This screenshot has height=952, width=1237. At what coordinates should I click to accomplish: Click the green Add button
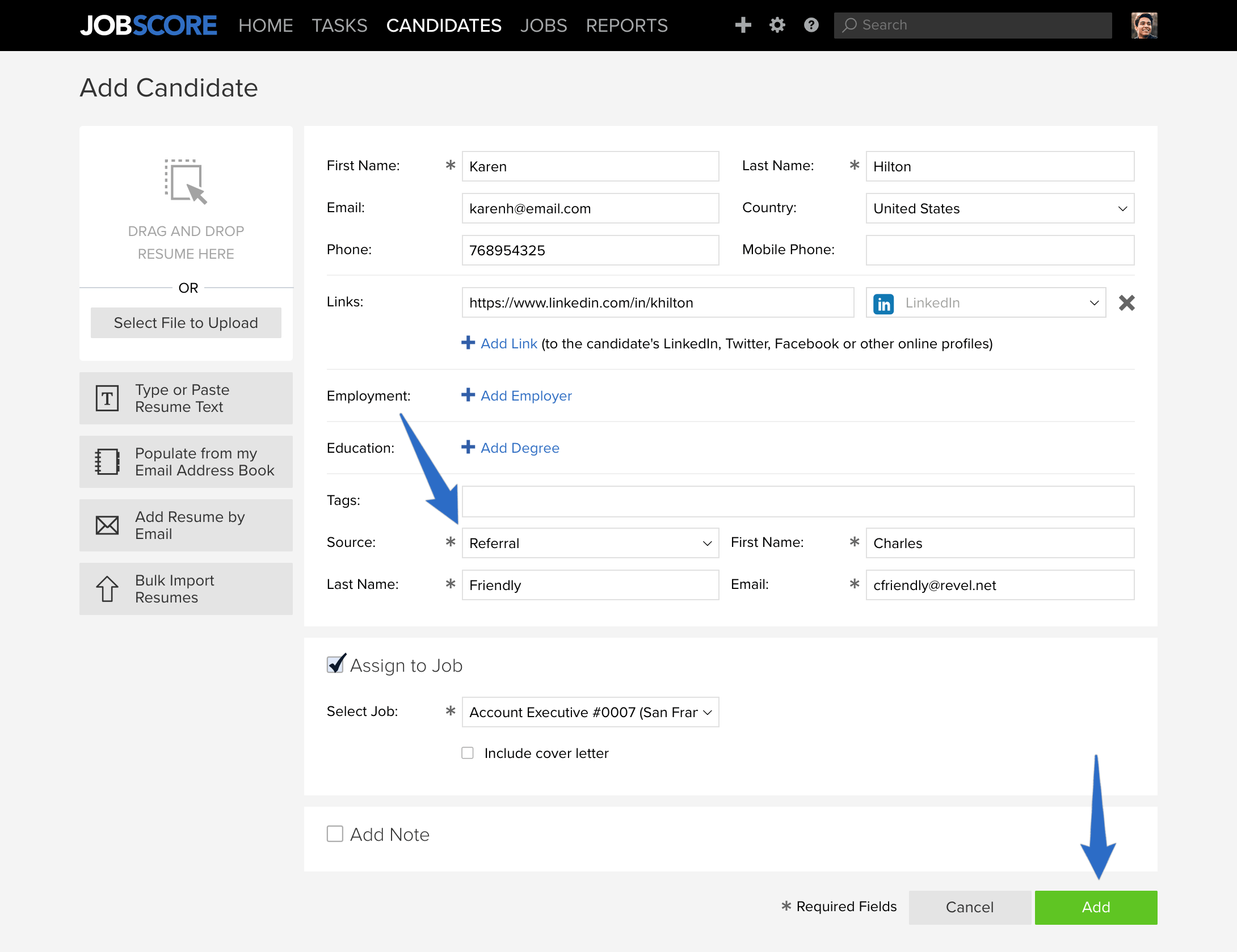(x=1096, y=907)
